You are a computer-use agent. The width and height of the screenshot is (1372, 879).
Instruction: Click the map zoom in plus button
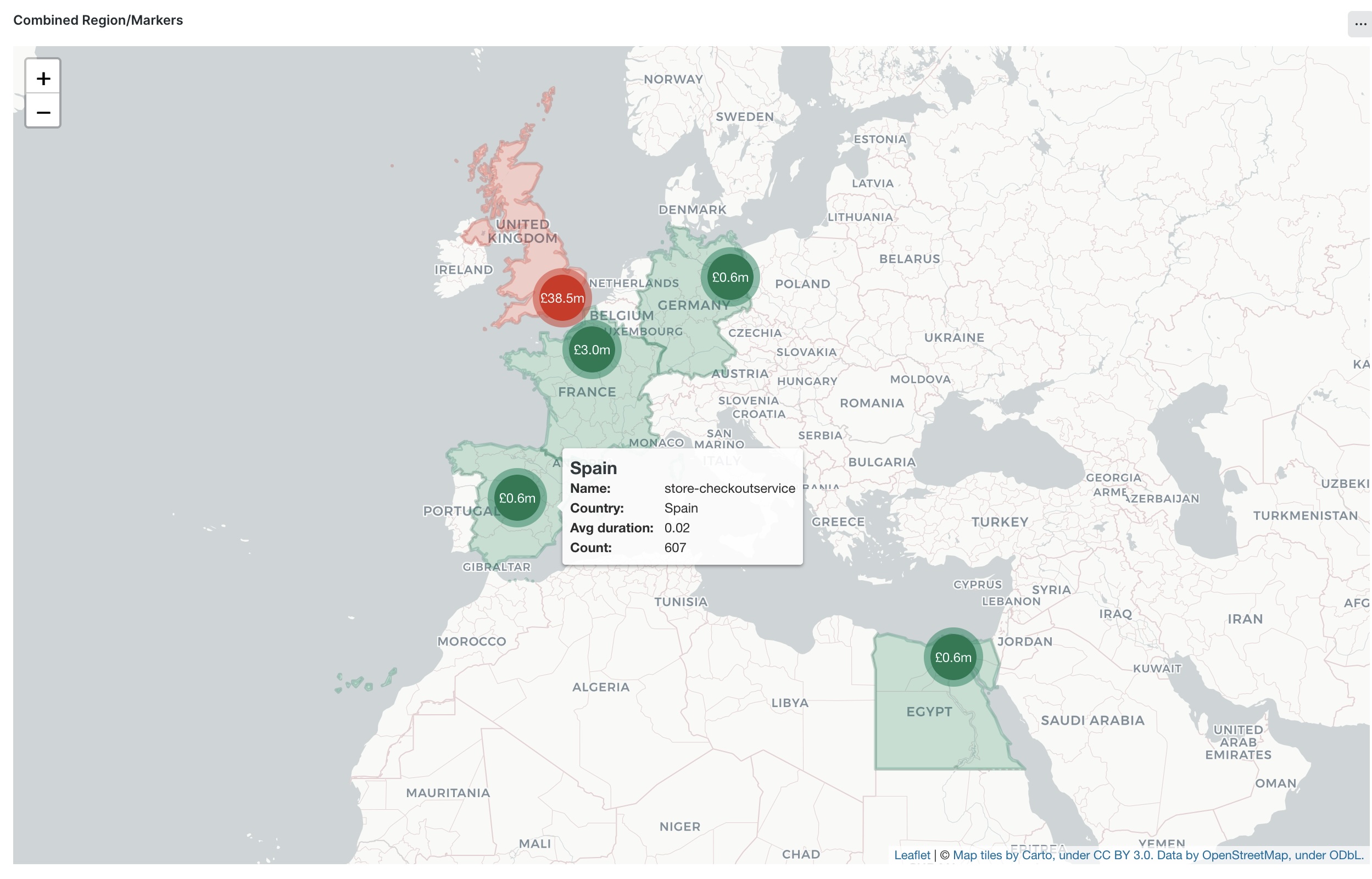point(43,78)
